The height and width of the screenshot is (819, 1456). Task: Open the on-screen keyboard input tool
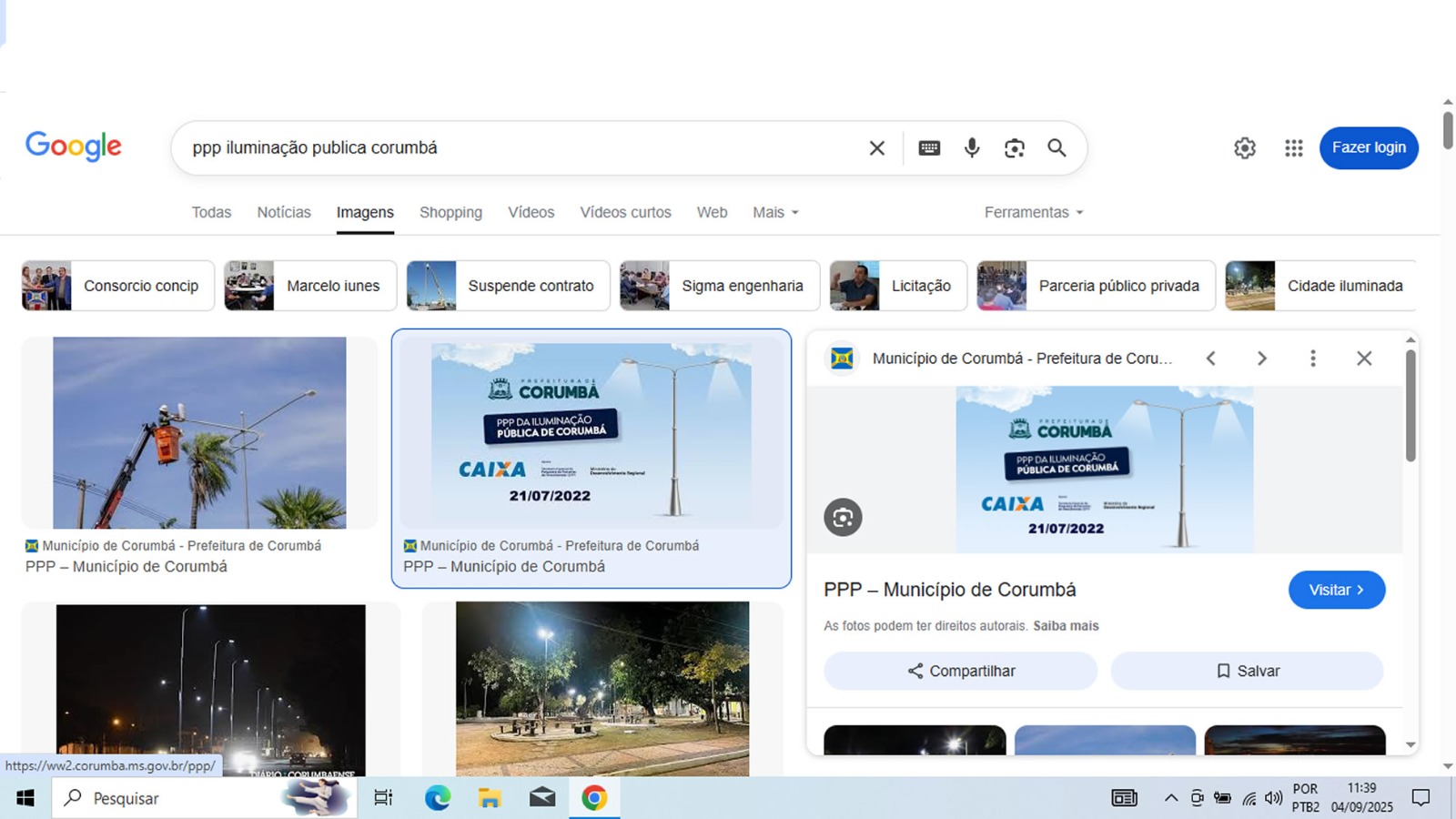point(929,147)
